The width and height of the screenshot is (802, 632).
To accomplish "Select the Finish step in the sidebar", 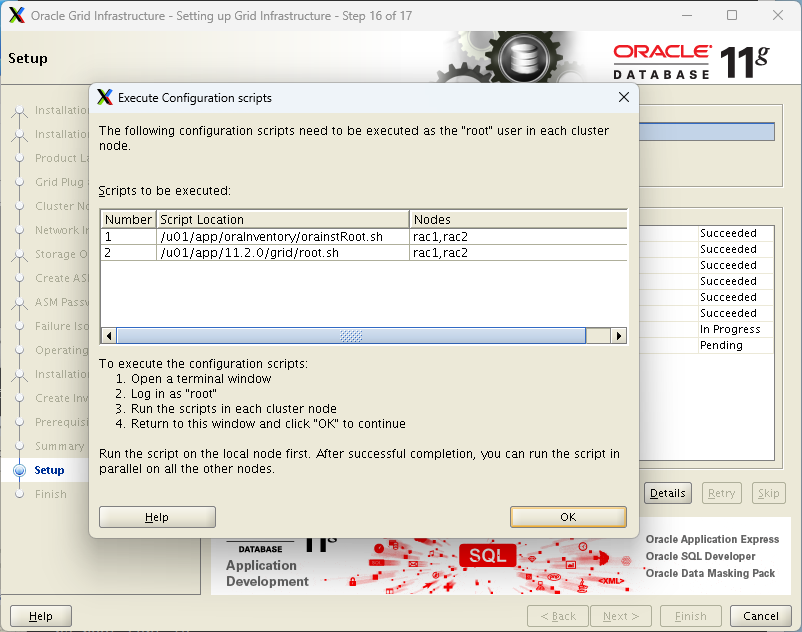I will 51,494.
